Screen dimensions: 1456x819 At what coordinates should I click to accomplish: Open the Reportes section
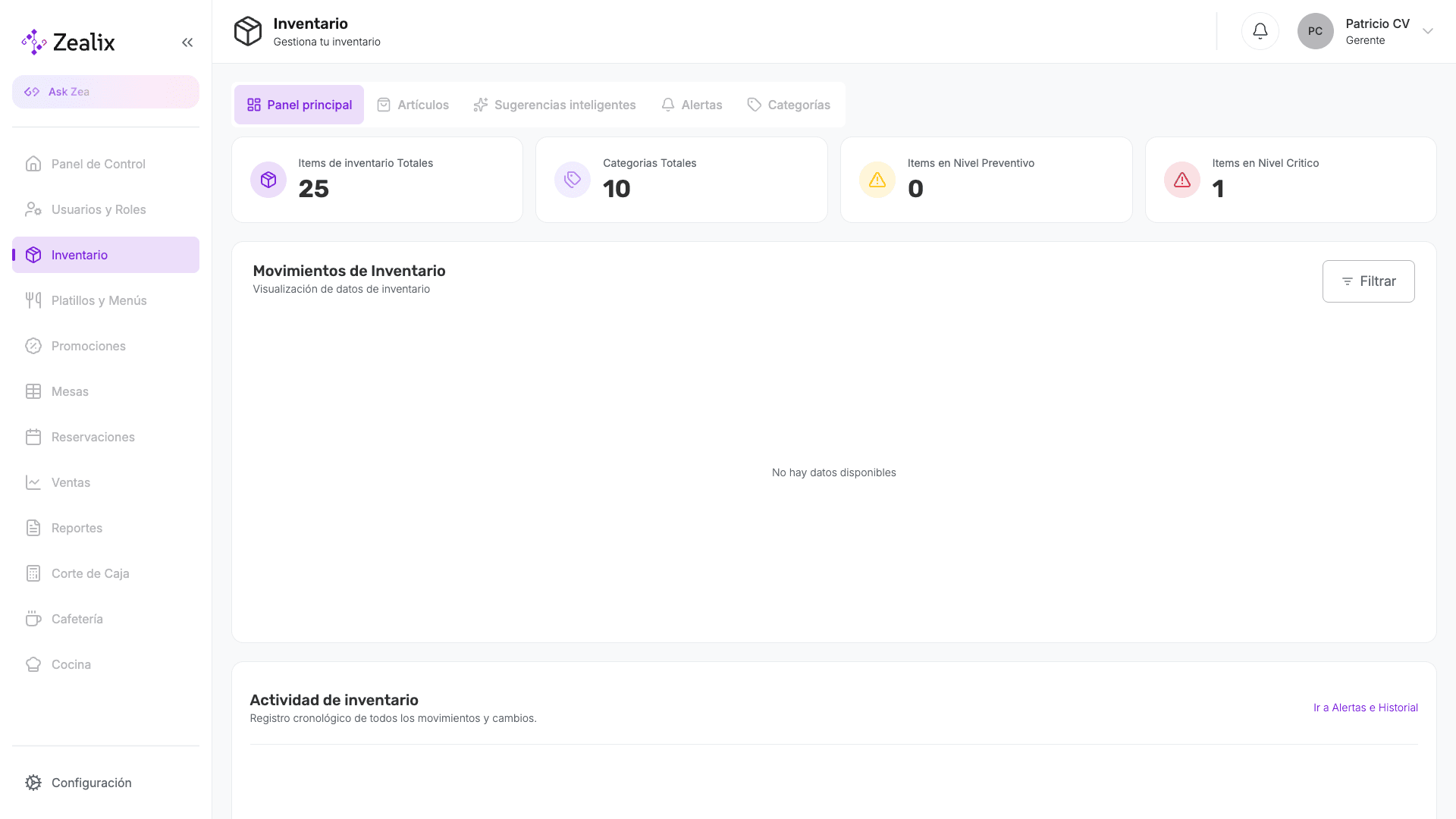click(105, 528)
